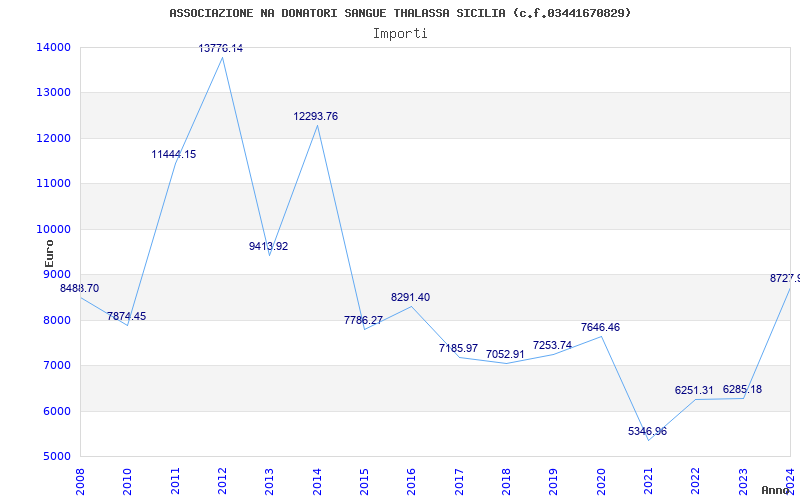Click the 2018 x-axis year label
Image resolution: width=800 pixels, height=500 pixels.
(506, 481)
